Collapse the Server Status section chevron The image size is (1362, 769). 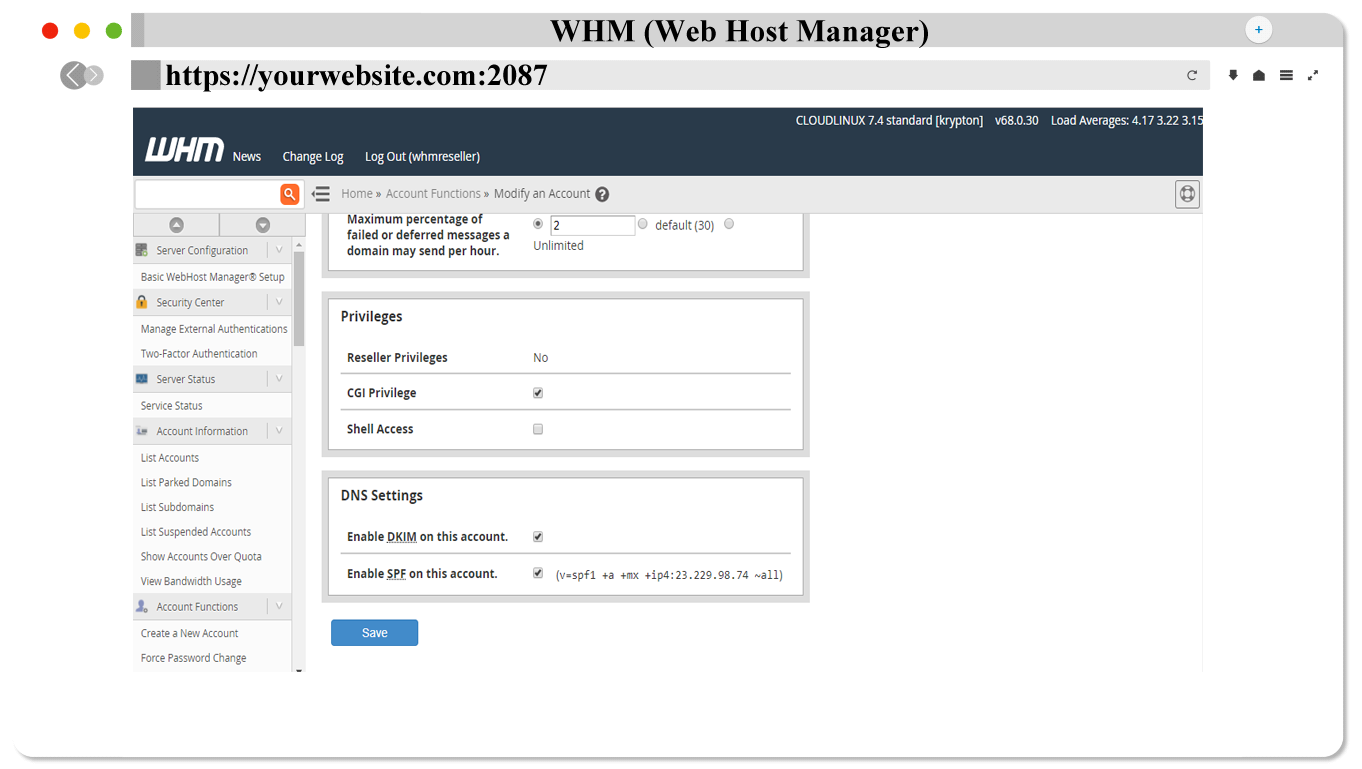[279, 379]
